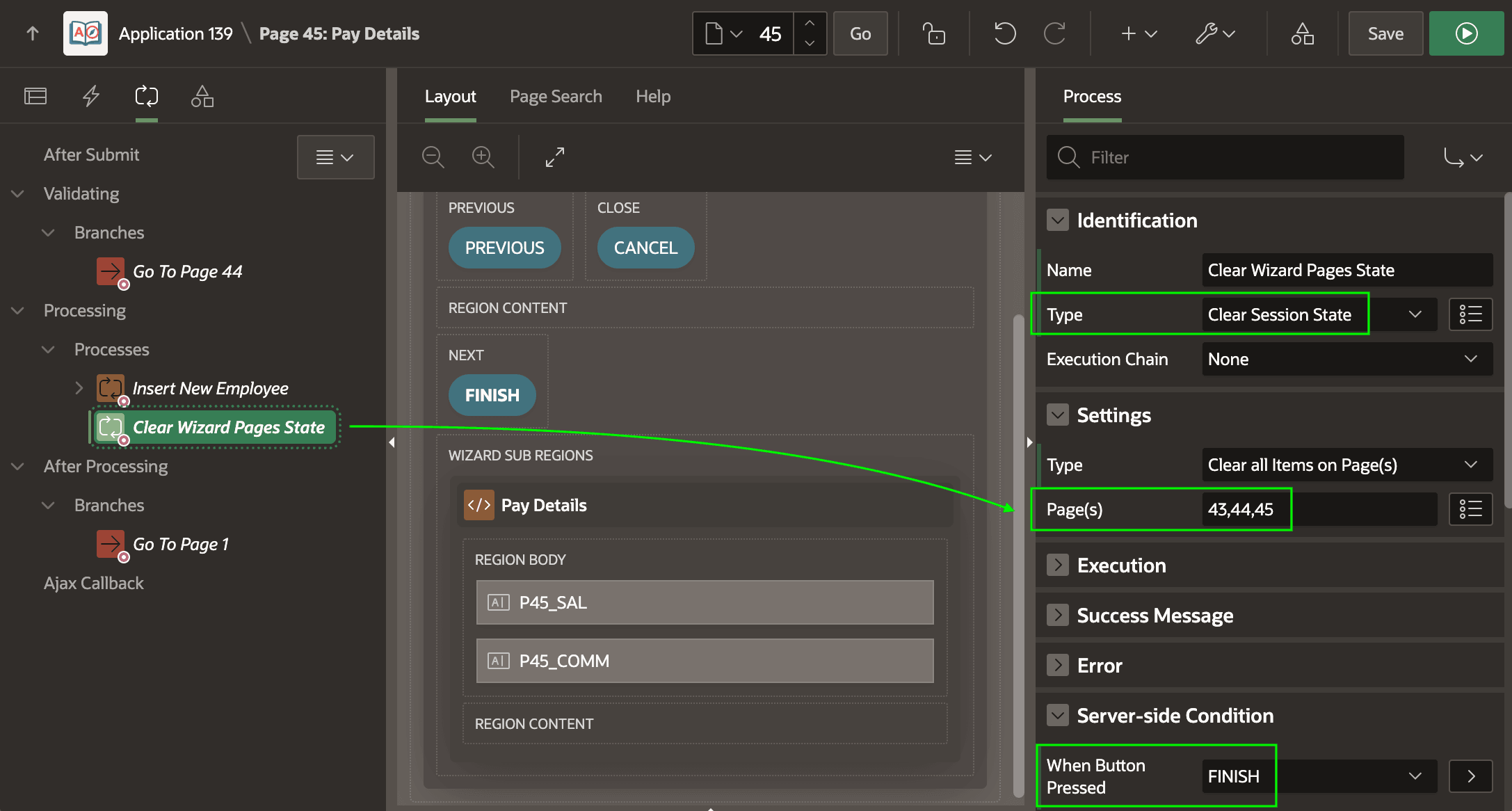Open the Utilities wrench menu
The width and height of the screenshot is (1512, 811).
(x=1215, y=33)
